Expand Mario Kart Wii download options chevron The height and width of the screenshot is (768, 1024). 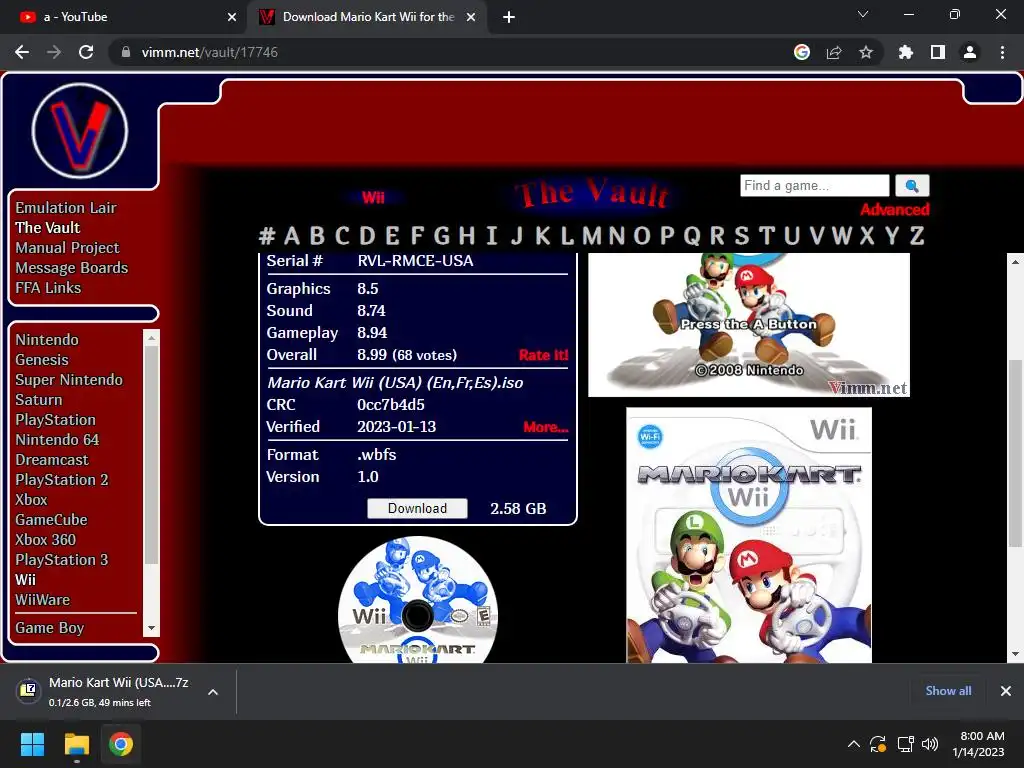pos(213,692)
